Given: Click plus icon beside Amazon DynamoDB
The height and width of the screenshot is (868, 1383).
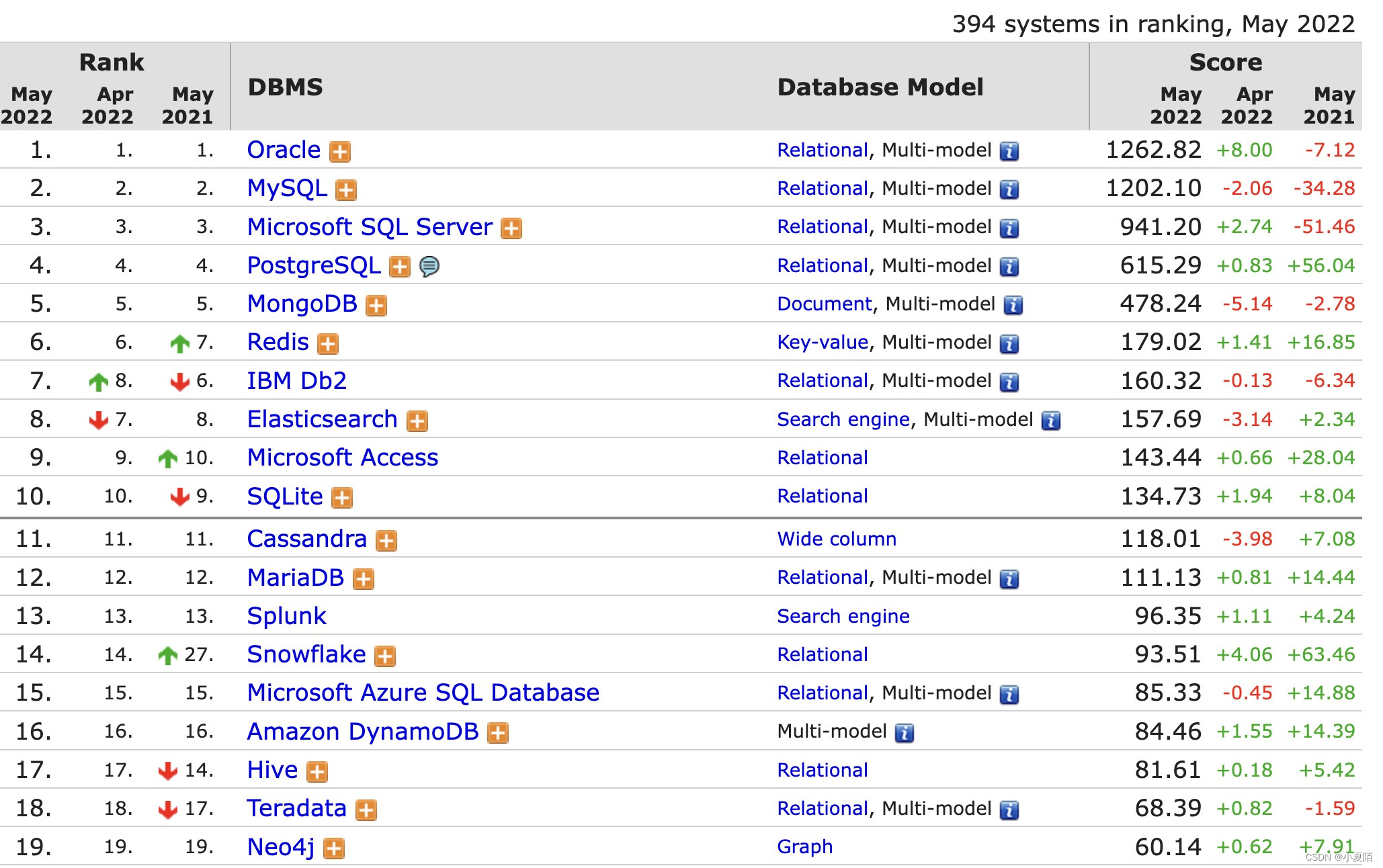Looking at the screenshot, I should 498,733.
